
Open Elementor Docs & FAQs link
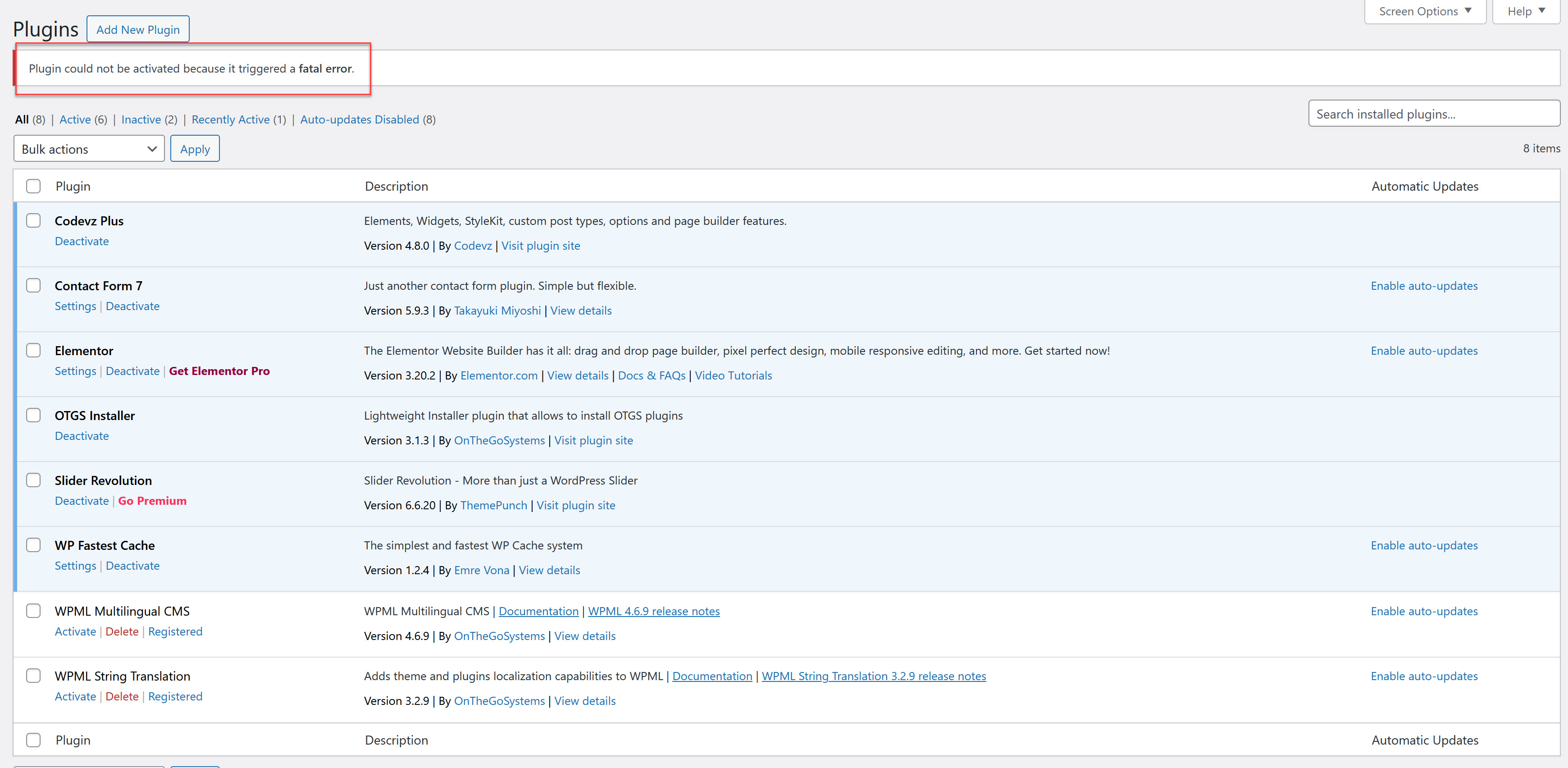651,375
